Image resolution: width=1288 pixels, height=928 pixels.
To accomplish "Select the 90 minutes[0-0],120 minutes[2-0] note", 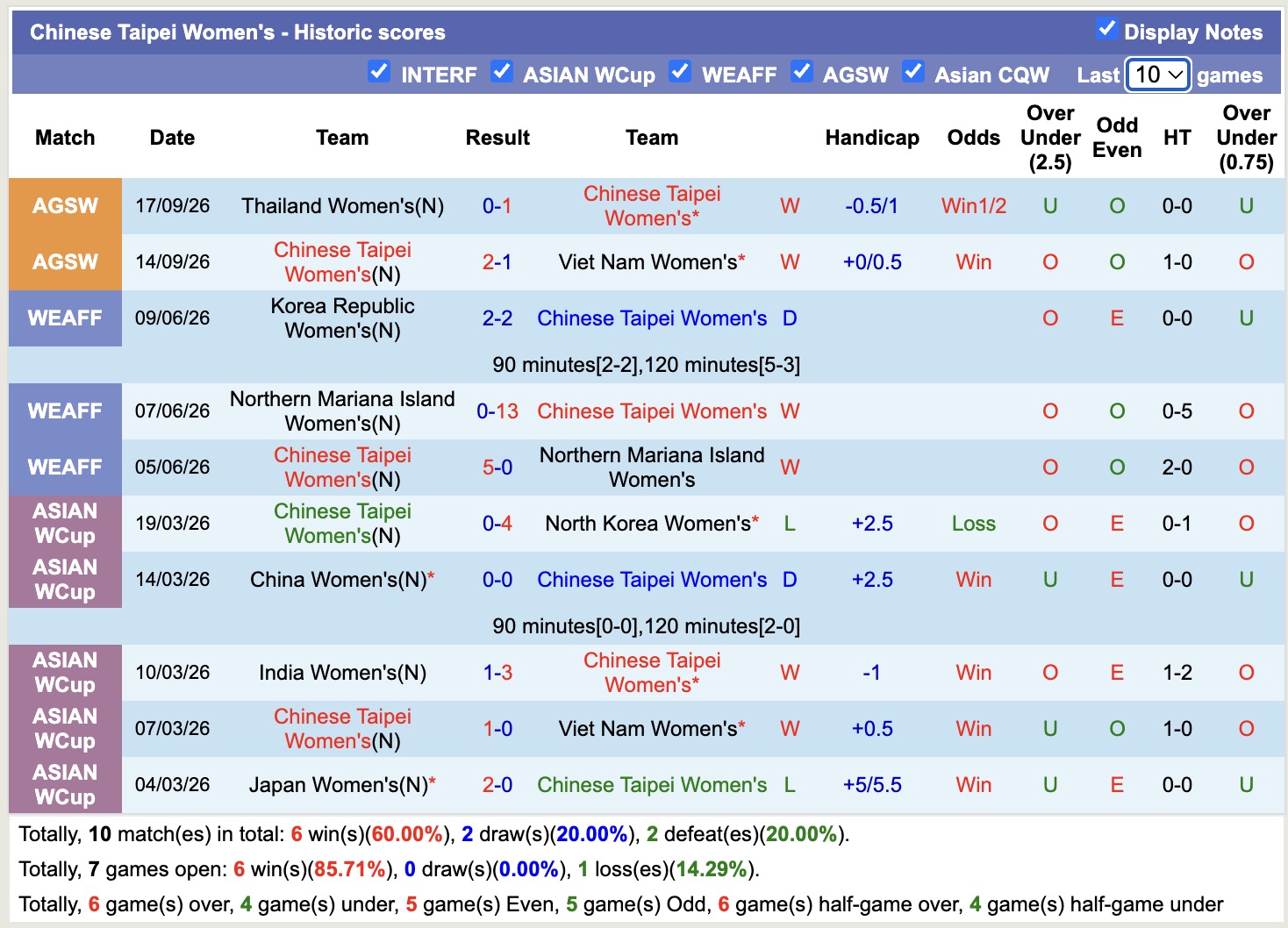I will point(646,626).
